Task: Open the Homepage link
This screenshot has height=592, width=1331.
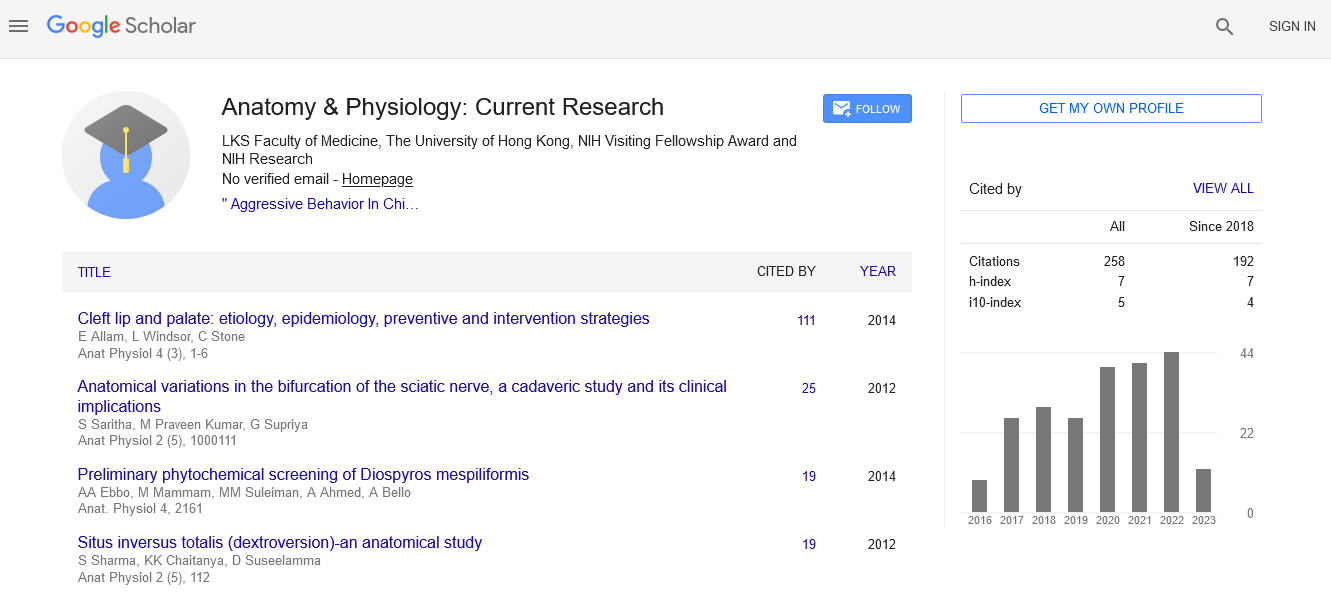Action: pos(377,180)
